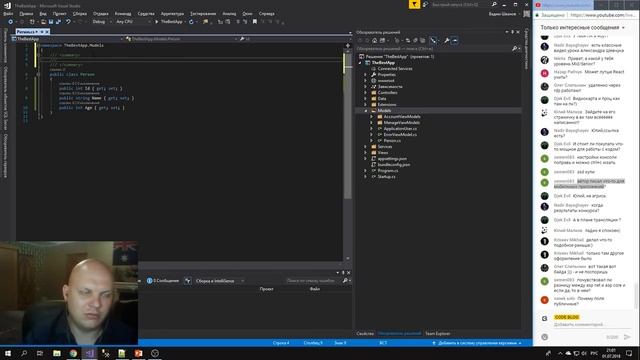Viewport: 640px width, 360px height.
Task: Click the Visual Studio taskbar icon
Action: [89, 353]
